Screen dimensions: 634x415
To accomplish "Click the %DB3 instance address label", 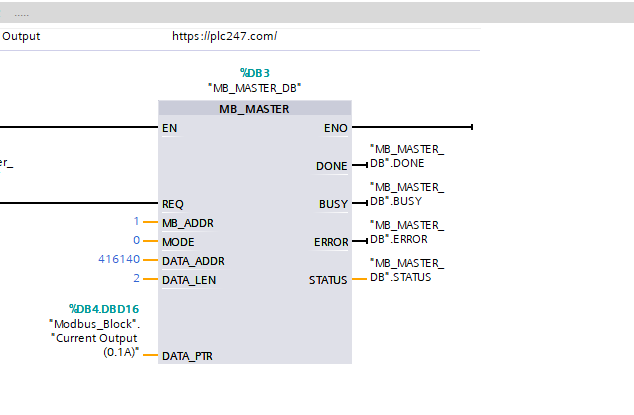I will (x=255, y=73).
